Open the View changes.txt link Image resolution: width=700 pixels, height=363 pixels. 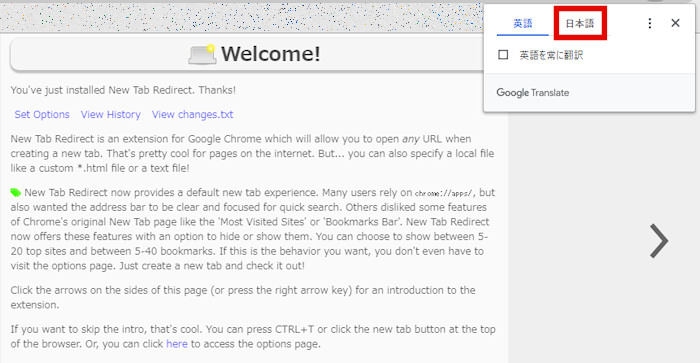tap(192, 114)
